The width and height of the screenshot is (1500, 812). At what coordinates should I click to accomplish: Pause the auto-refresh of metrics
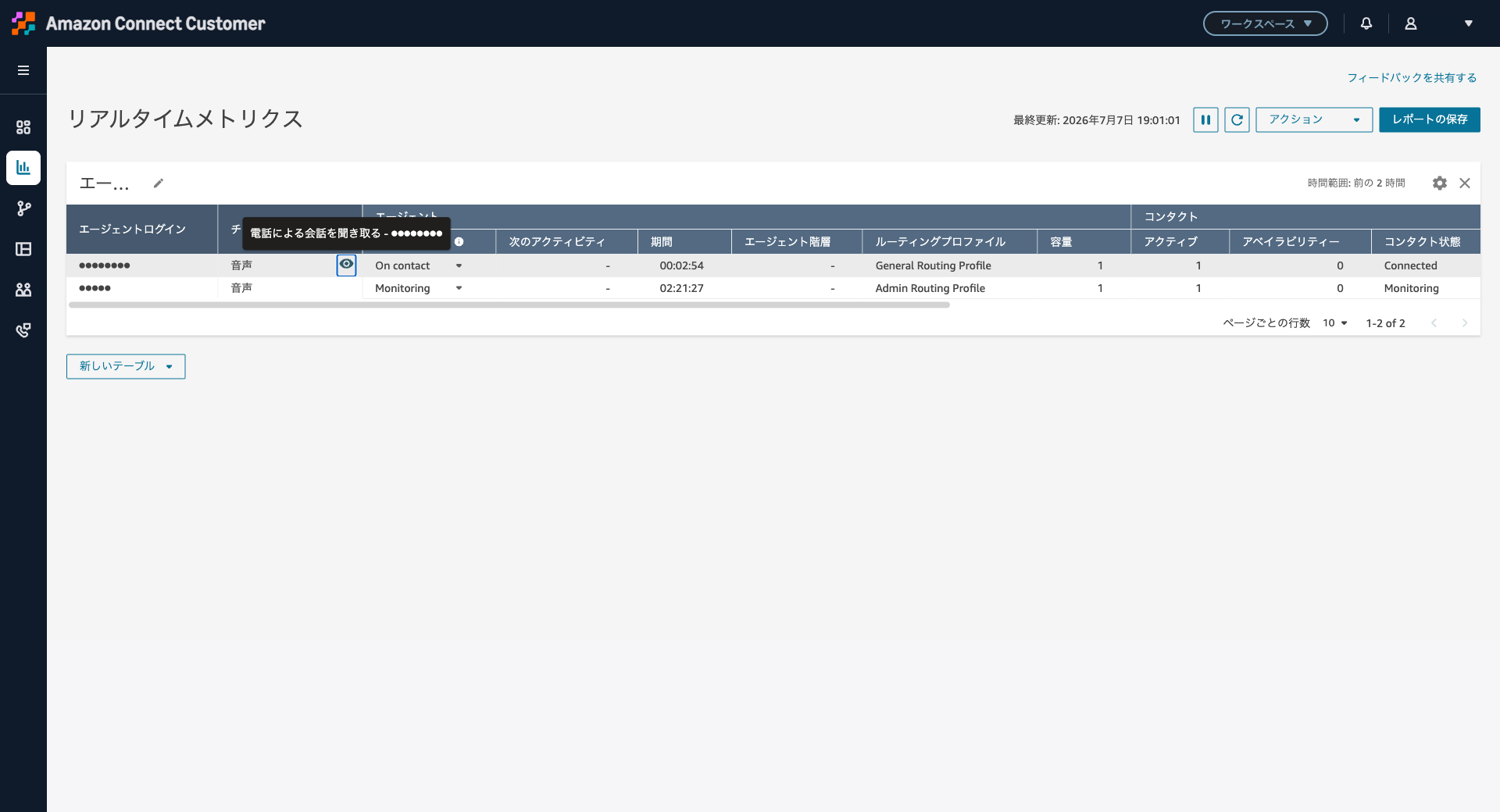click(1205, 119)
